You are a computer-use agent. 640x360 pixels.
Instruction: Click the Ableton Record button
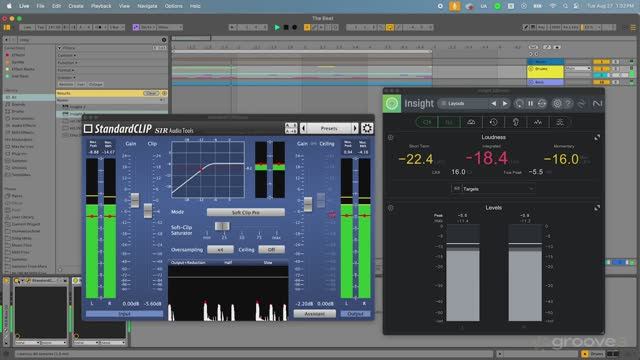click(x=294, y=27)
